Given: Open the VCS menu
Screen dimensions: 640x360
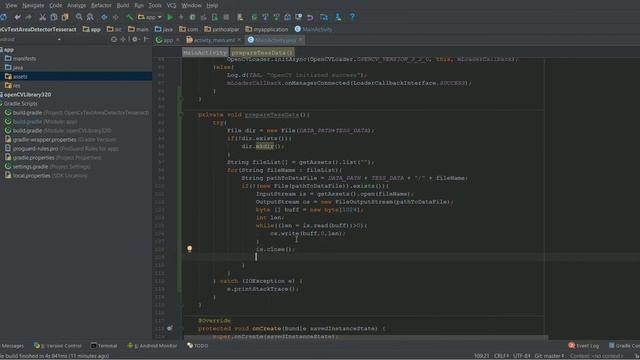Looking at the screenshot, I should (x=171, y=5).
